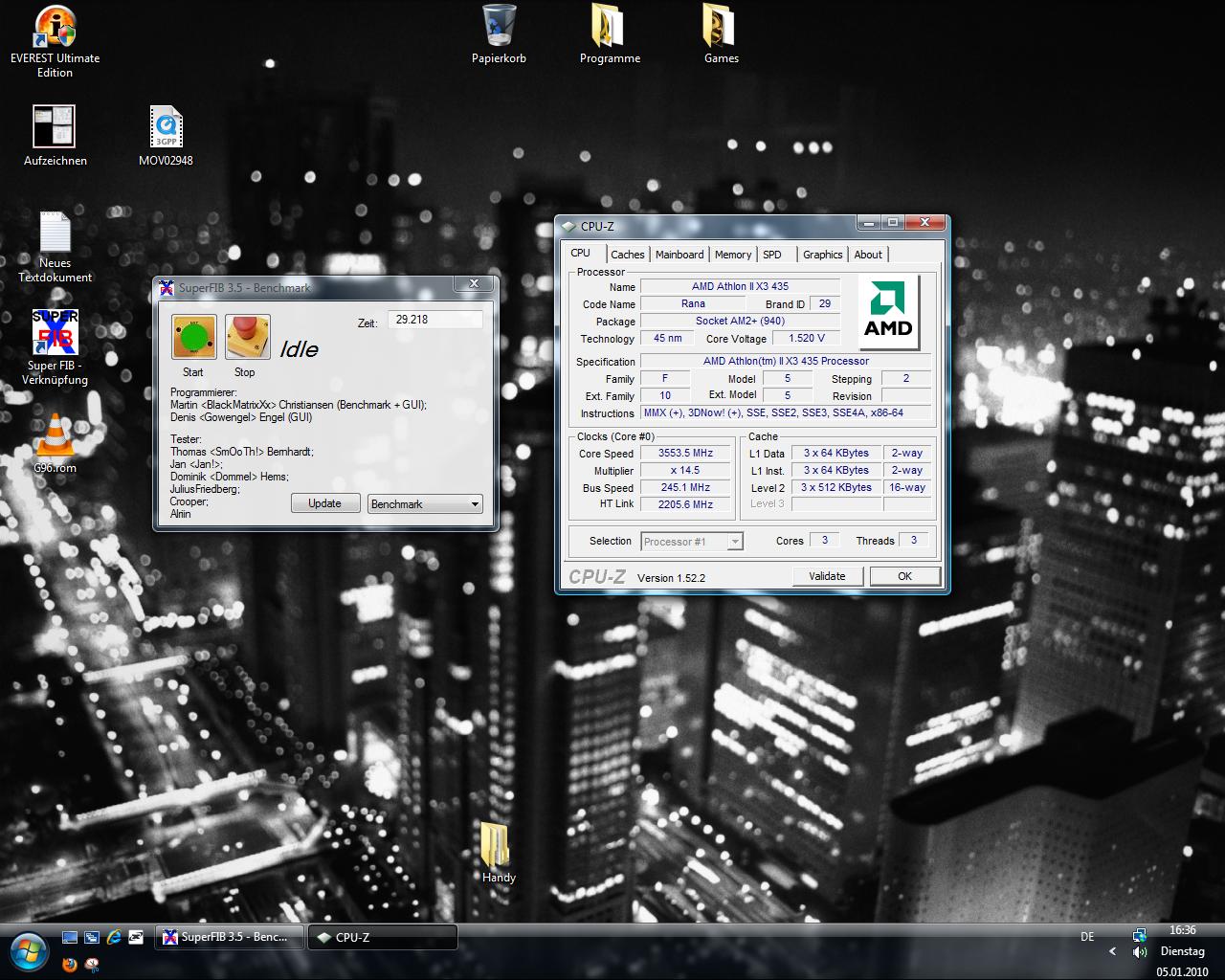
Task: Launch Firefox from quick launch
Action: pos(70,964)
